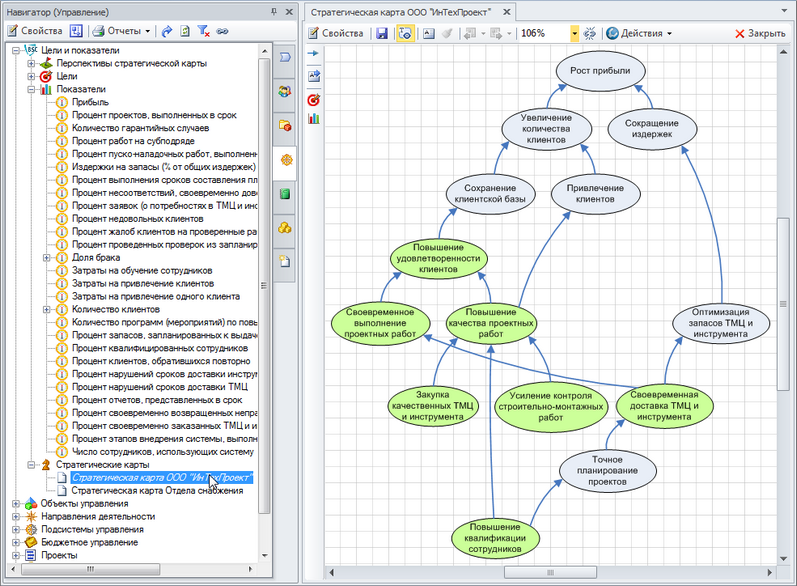
Task: Click the blue redo arrow icon in Navigator
Action: [x=167, y=31]
